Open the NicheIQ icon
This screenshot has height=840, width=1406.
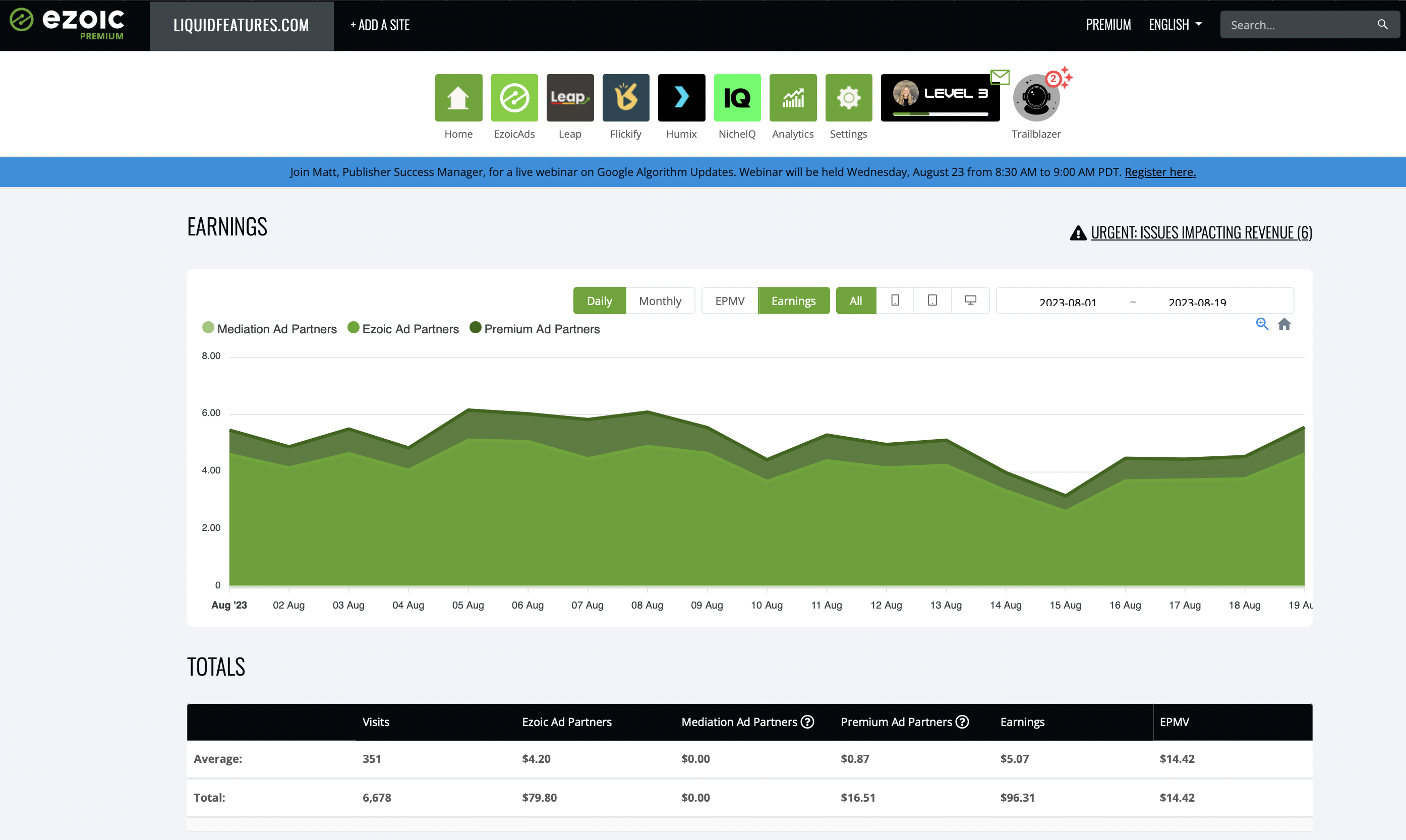[x=737, y=97]
